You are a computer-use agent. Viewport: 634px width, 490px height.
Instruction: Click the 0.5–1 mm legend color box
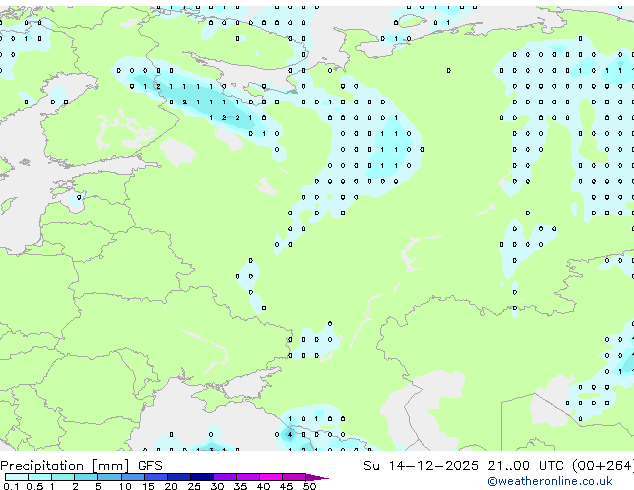(40, 477)
